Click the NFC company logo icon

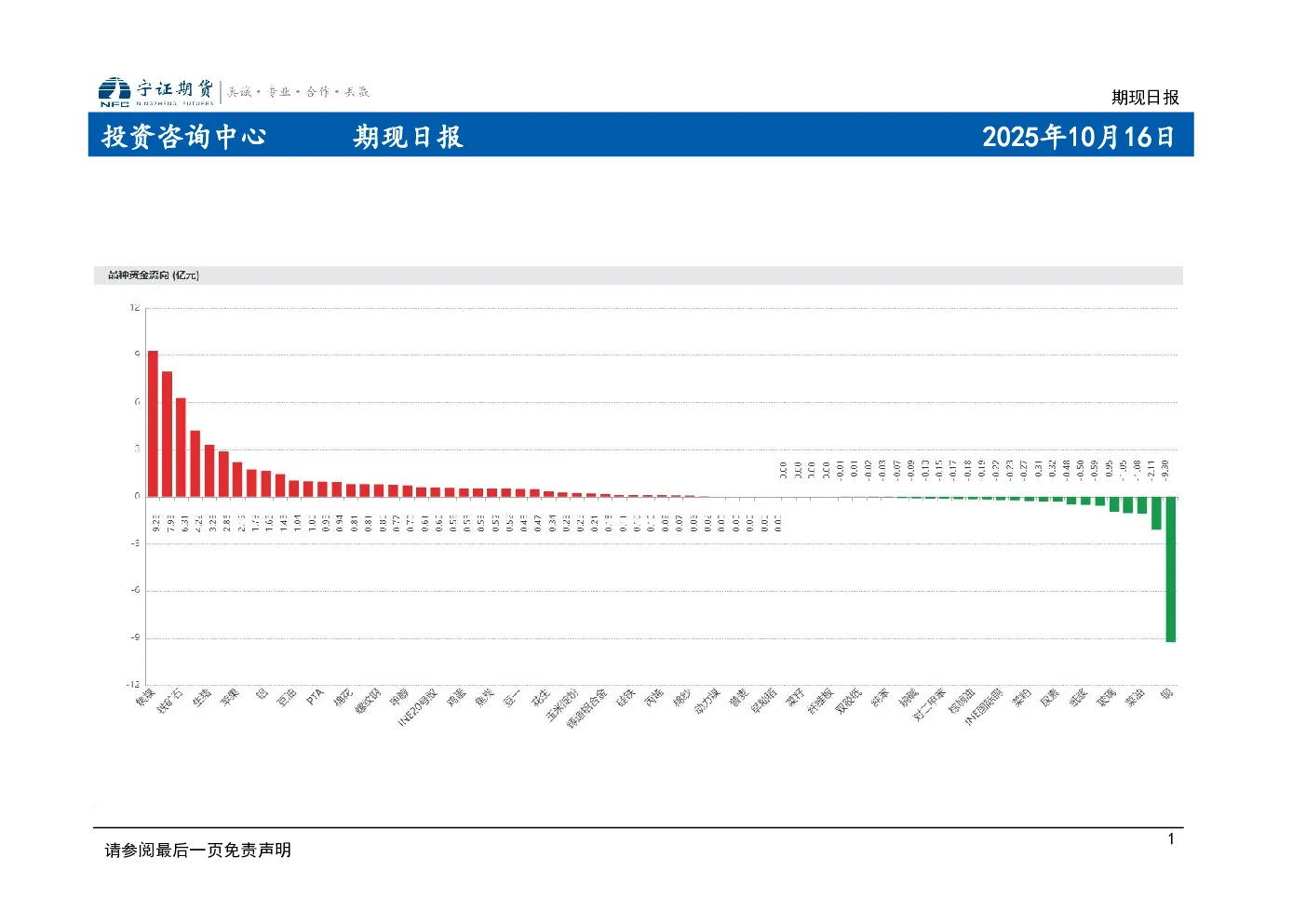click(114, 91)
